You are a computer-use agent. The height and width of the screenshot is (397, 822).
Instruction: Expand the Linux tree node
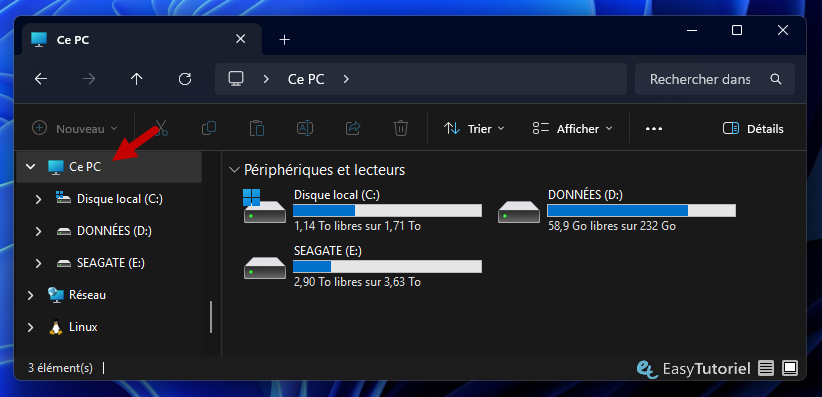[x=30, y=327]
